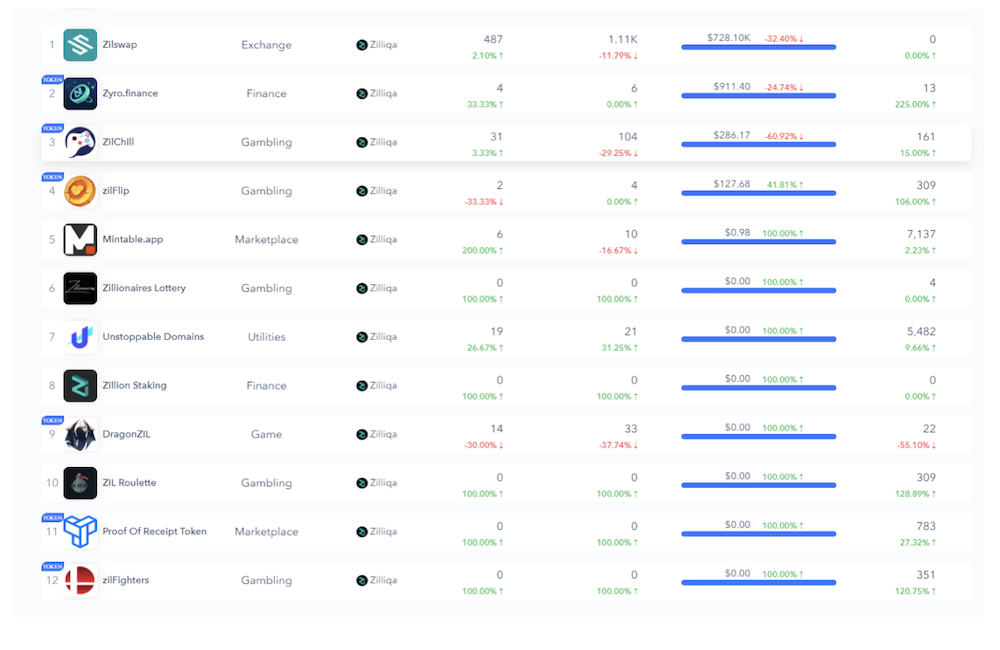1000x650 pixels.
Task: Open the Zillion Staking logo
Action: pos(80,386)
